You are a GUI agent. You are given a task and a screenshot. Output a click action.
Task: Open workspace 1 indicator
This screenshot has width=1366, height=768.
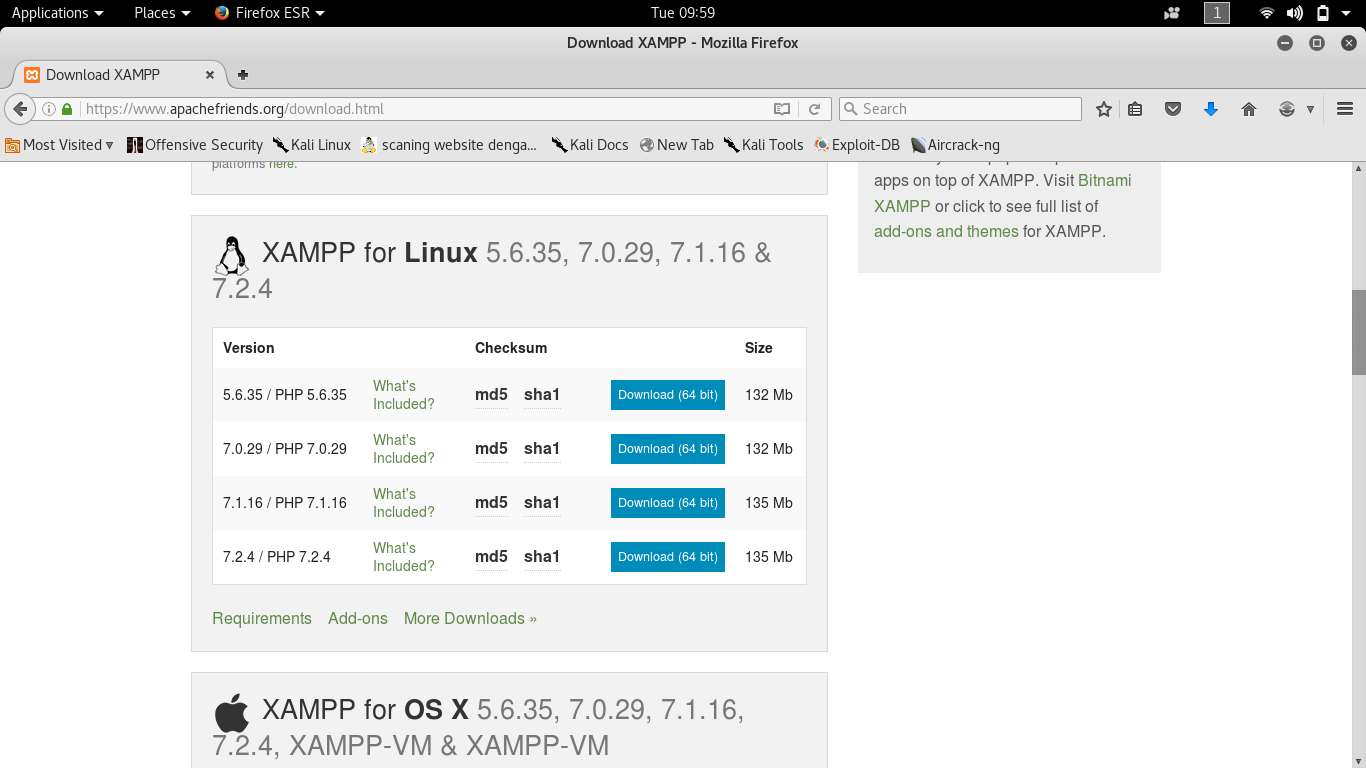1217,13
